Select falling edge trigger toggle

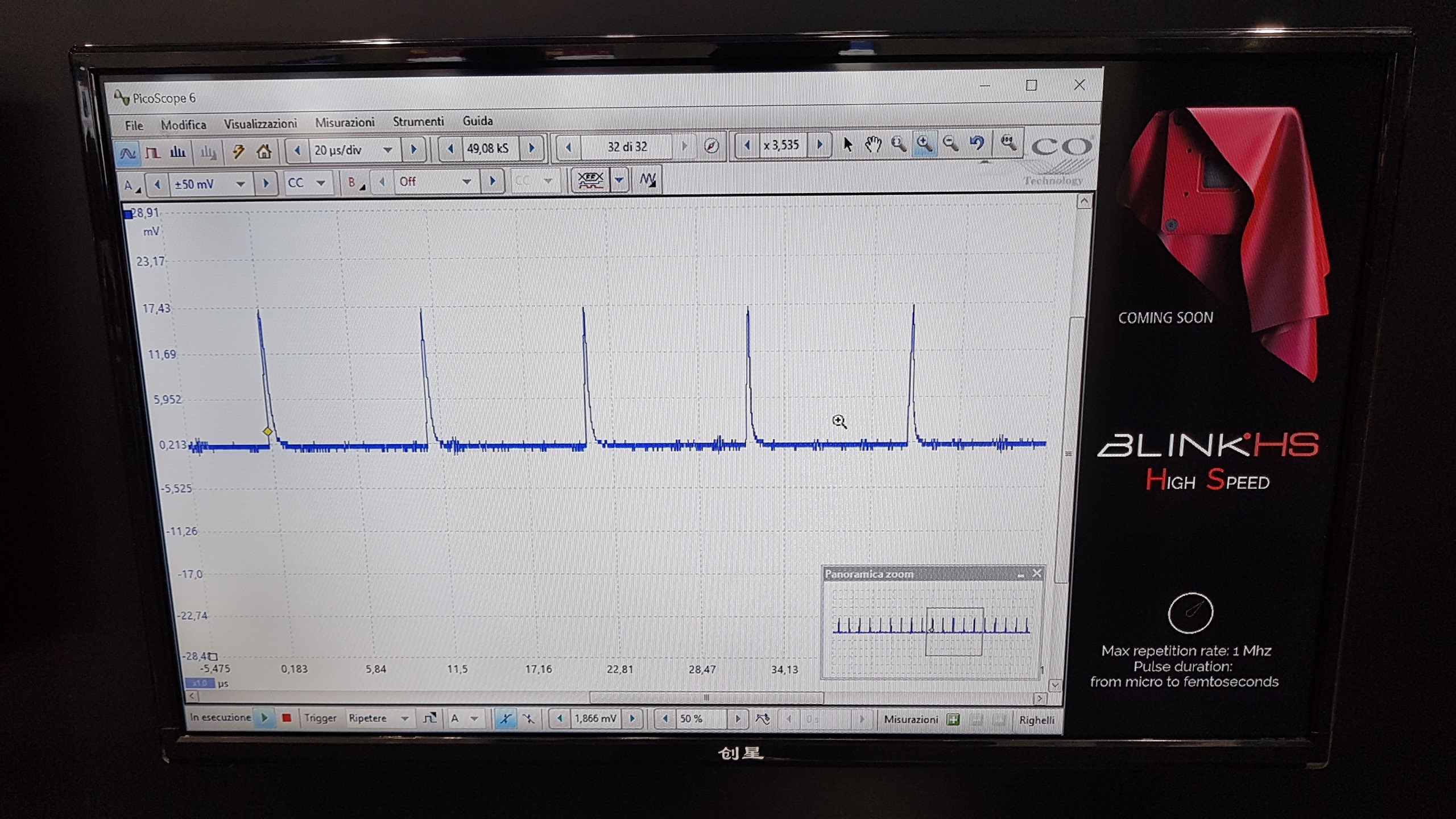528,719
